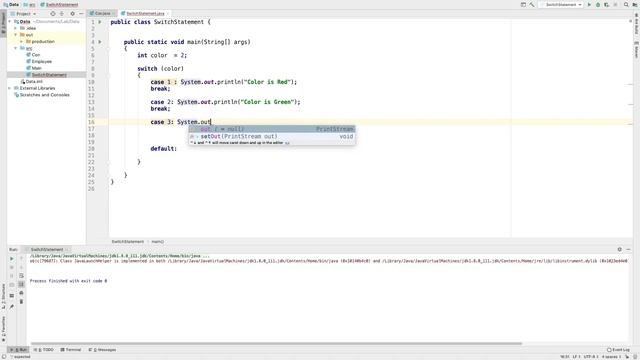Hide the Project panel with the minus icon

[x=81, y=13]
